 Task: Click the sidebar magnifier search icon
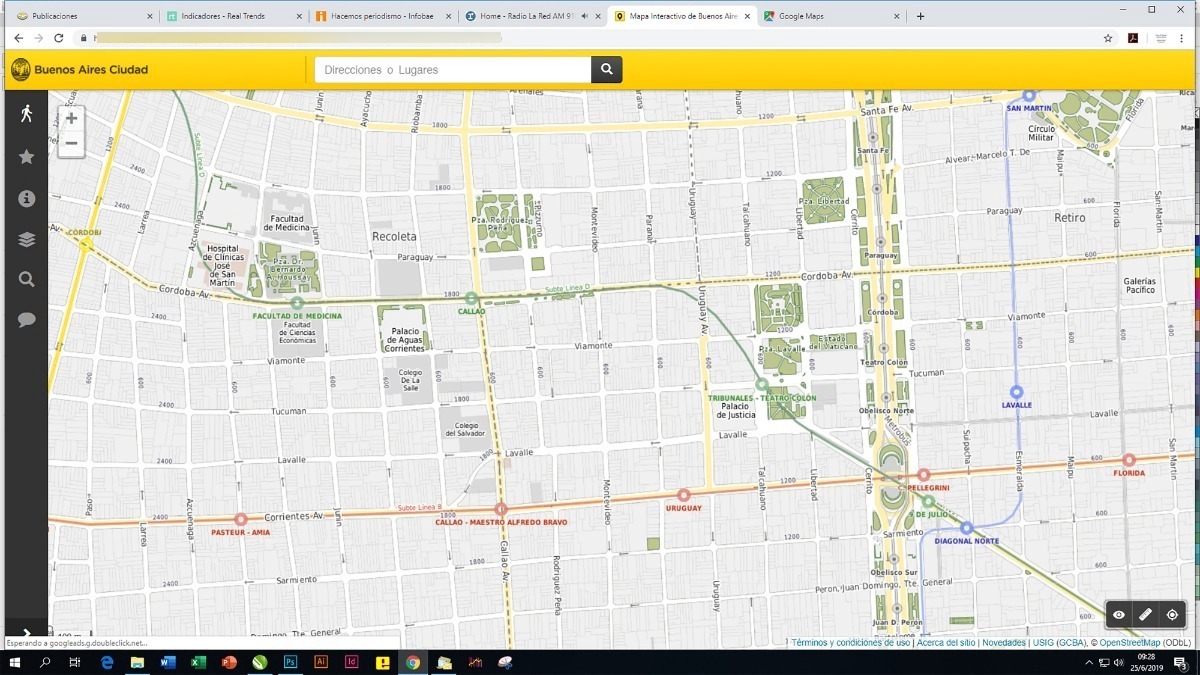click(26, 280)
